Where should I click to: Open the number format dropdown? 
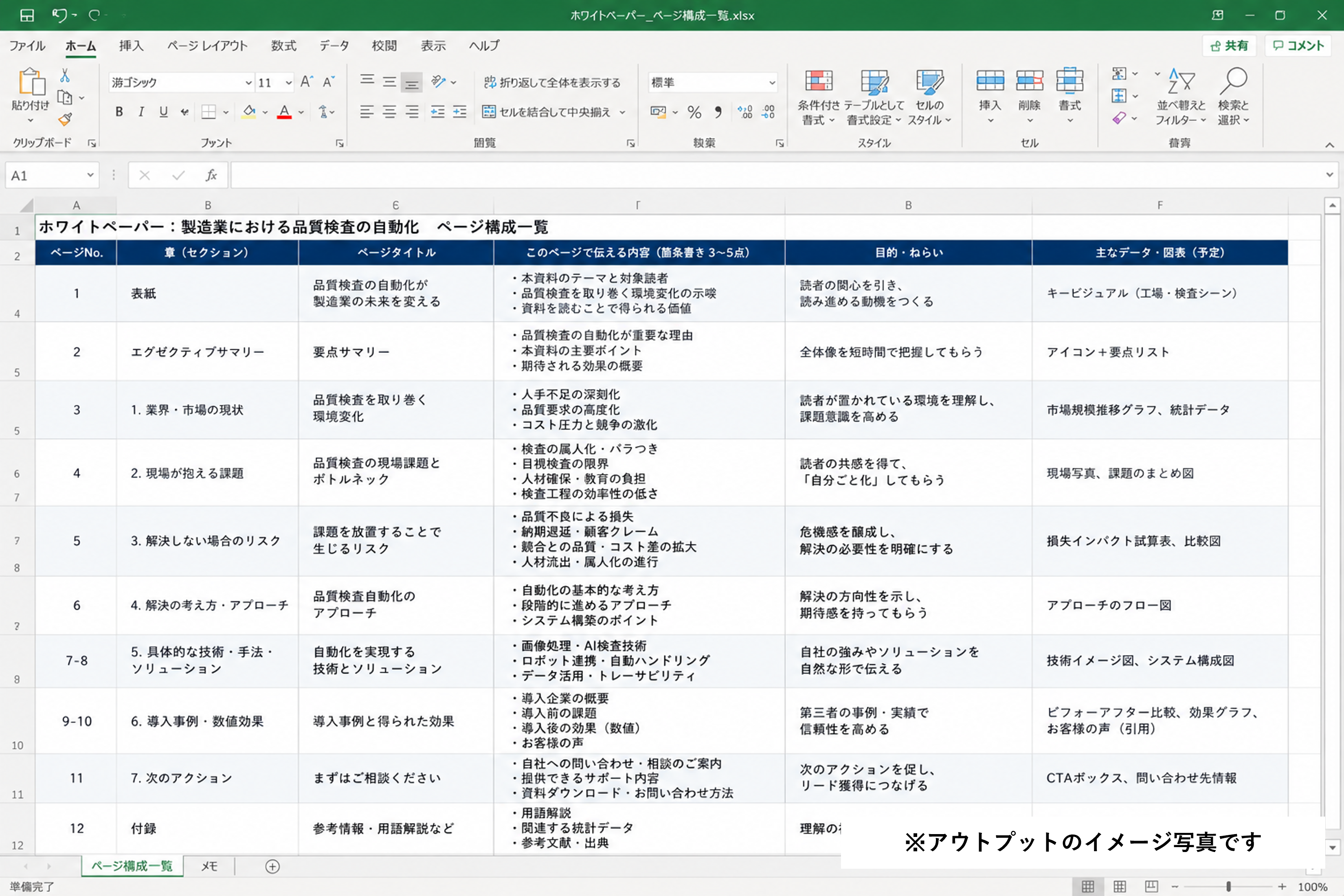coord(772,83)
